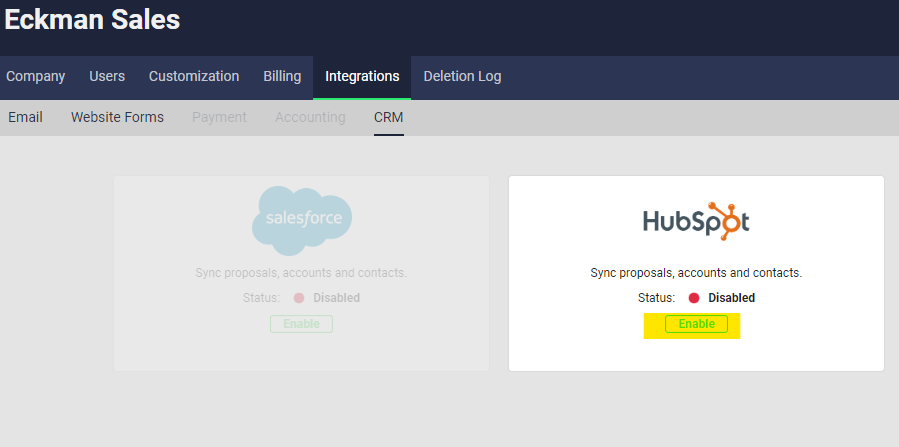Viewport: 899px width, 447px height.
Task: Select the Integrations tab
Action: 362,76
